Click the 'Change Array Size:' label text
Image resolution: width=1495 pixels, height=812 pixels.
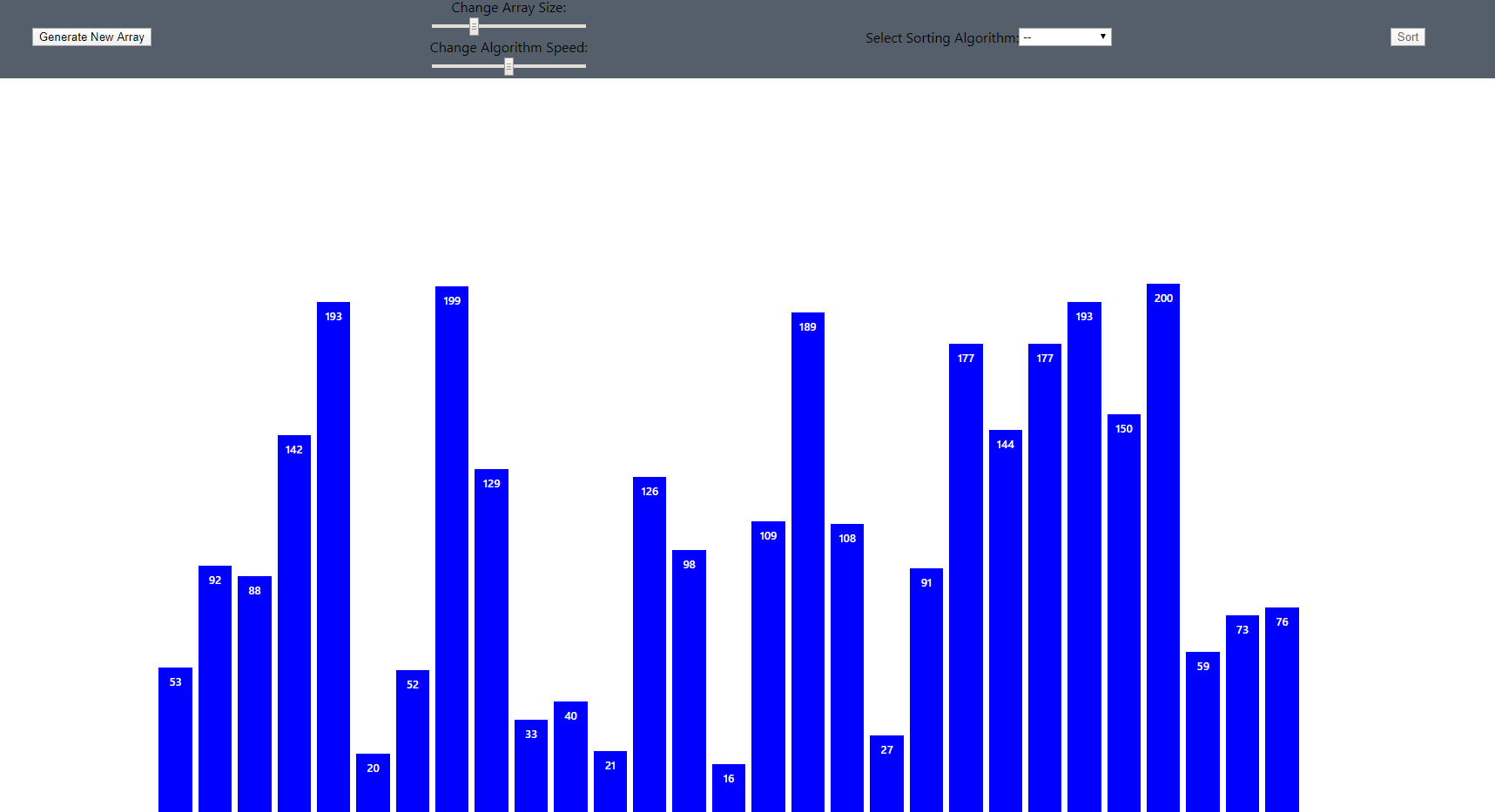(x=508, y=8)
